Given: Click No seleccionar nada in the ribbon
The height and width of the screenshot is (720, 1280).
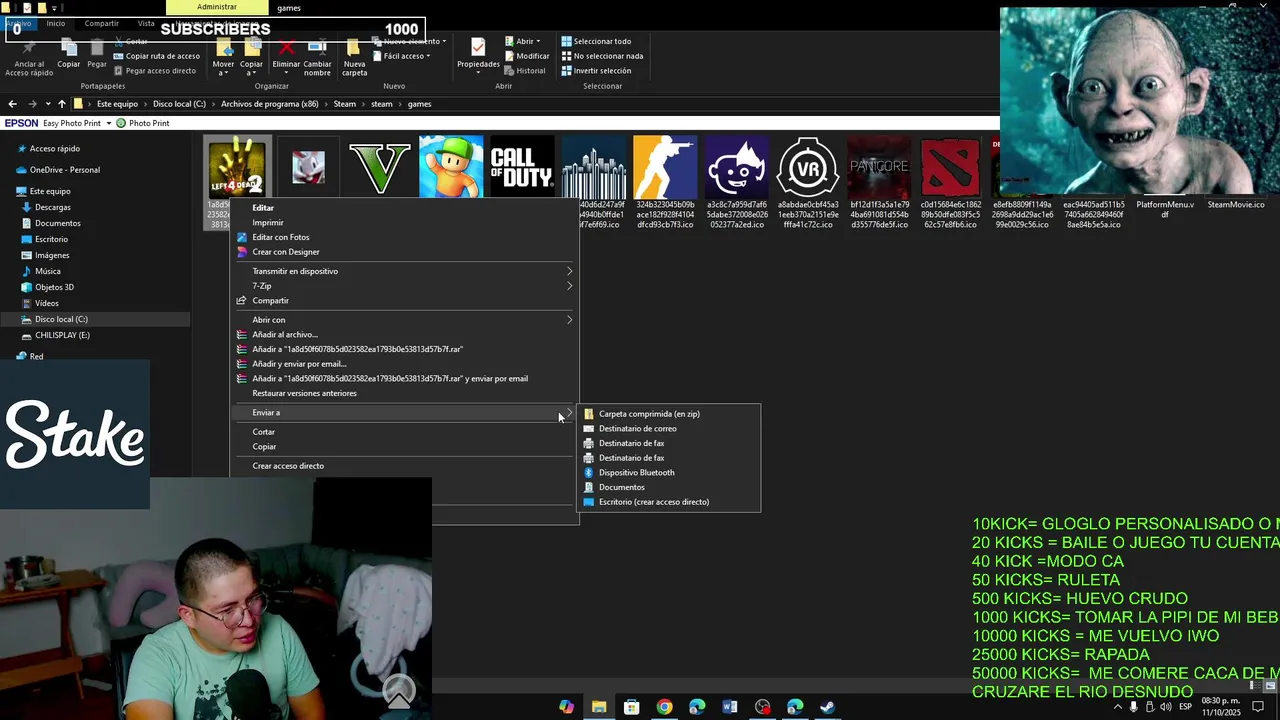Looking at the screenshot, I should (x=601, y=56).
